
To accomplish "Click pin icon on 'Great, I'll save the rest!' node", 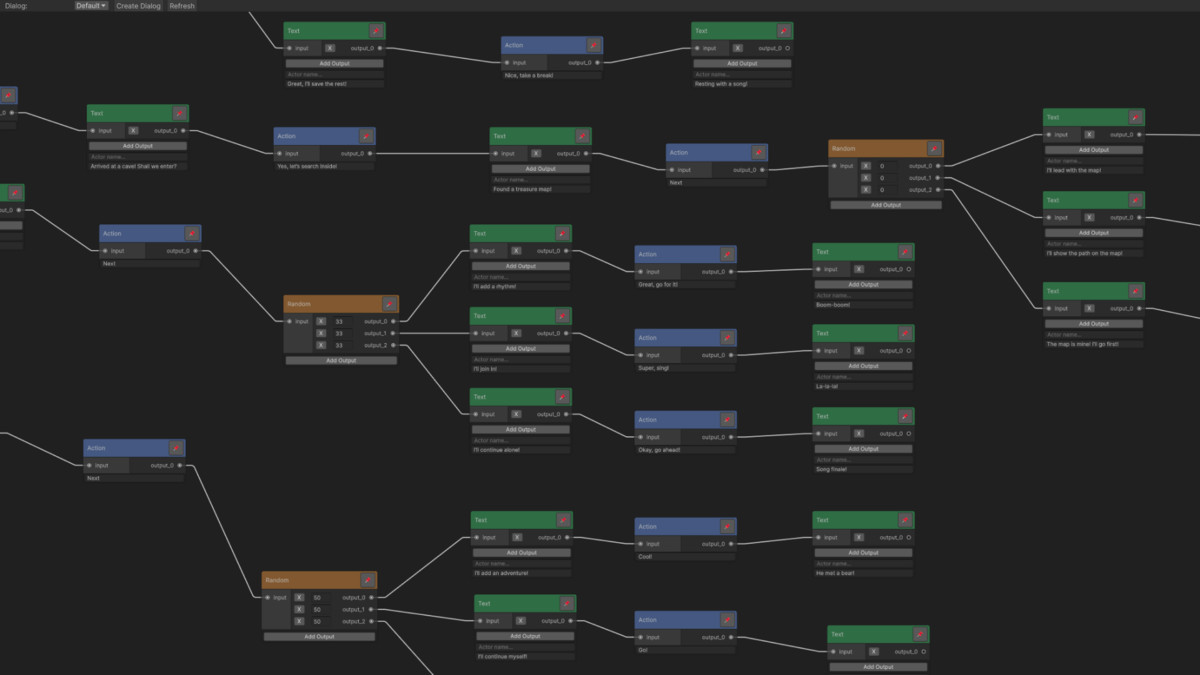I will coord(376,31).
